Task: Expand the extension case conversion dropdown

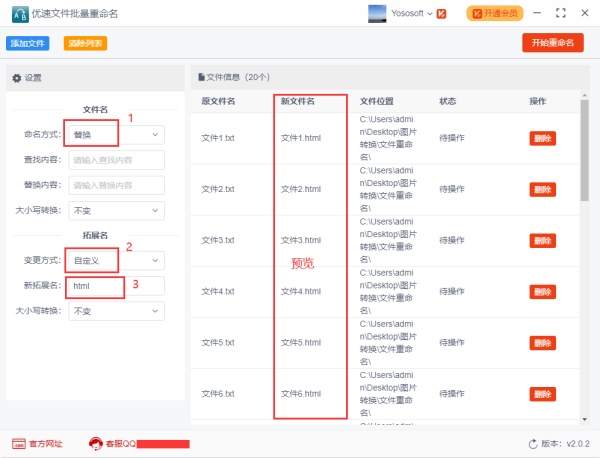Action: click(116, 311)
